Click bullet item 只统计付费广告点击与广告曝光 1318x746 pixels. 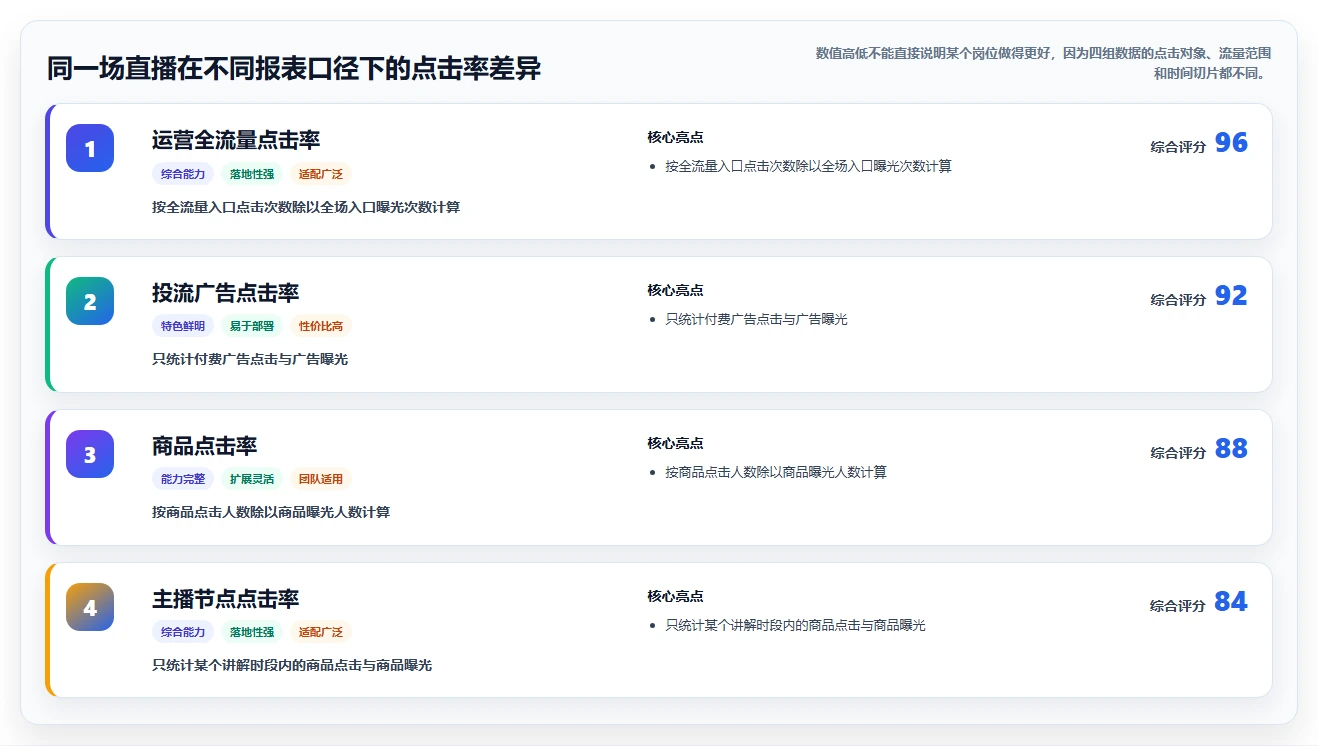coord(756,319)
